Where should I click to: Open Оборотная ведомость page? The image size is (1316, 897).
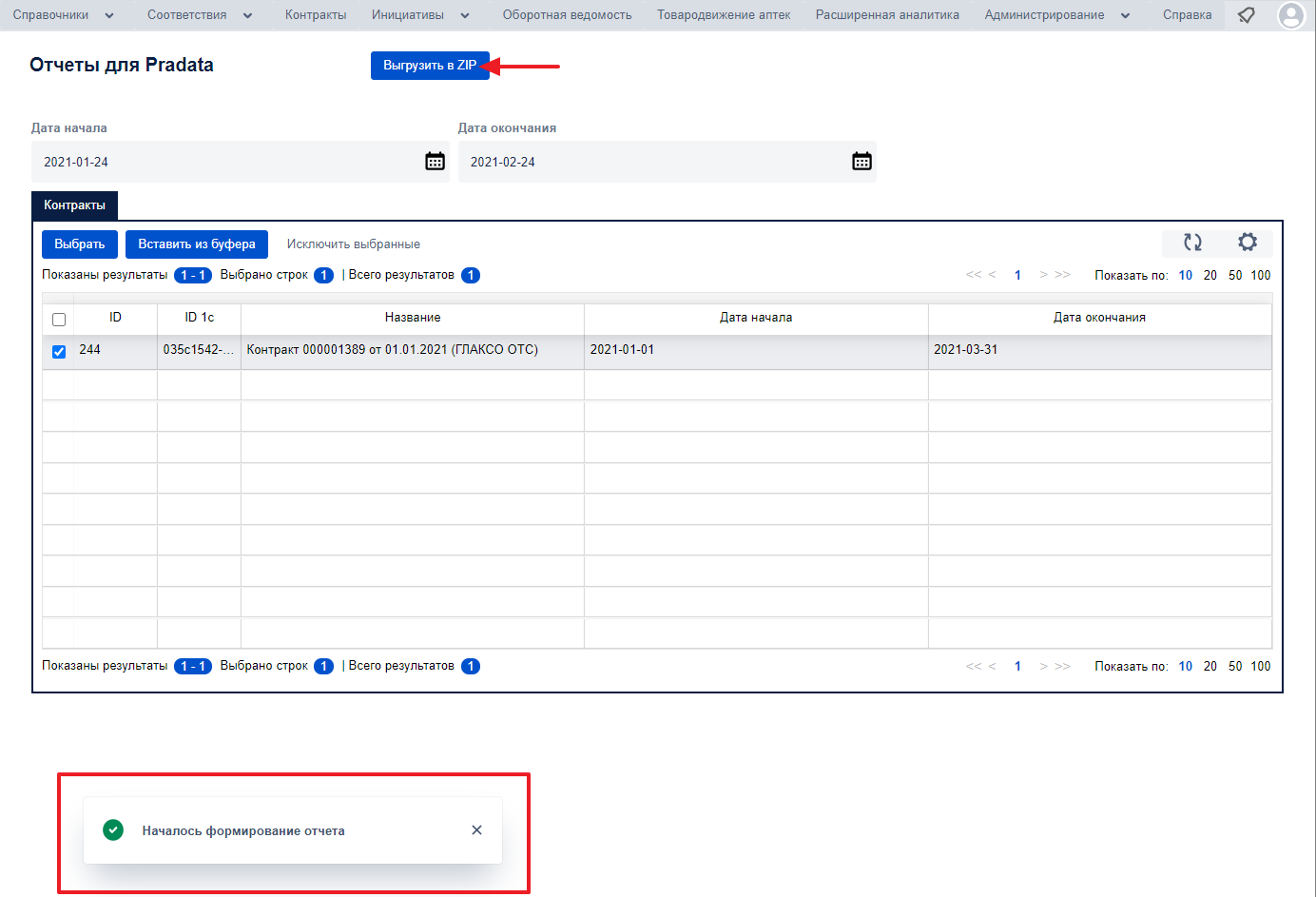pos(567,15)
